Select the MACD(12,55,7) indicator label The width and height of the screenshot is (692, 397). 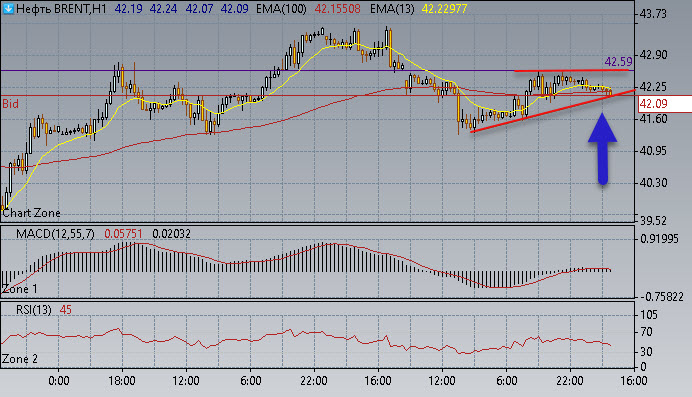[55, 234]
